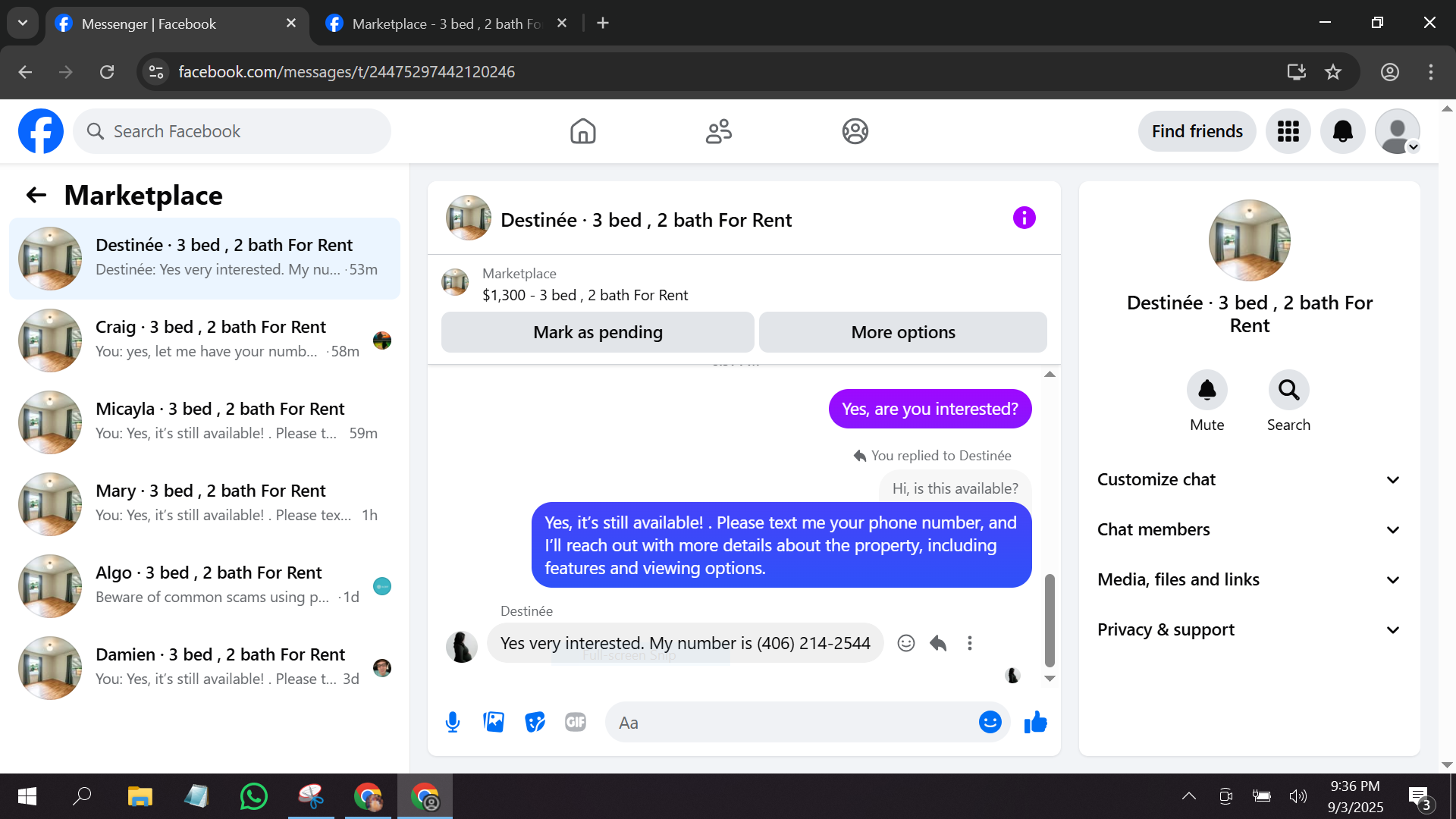This screenshot has height=819, width=1456.
Task: Open the browser site information icon
Action: 156,72
